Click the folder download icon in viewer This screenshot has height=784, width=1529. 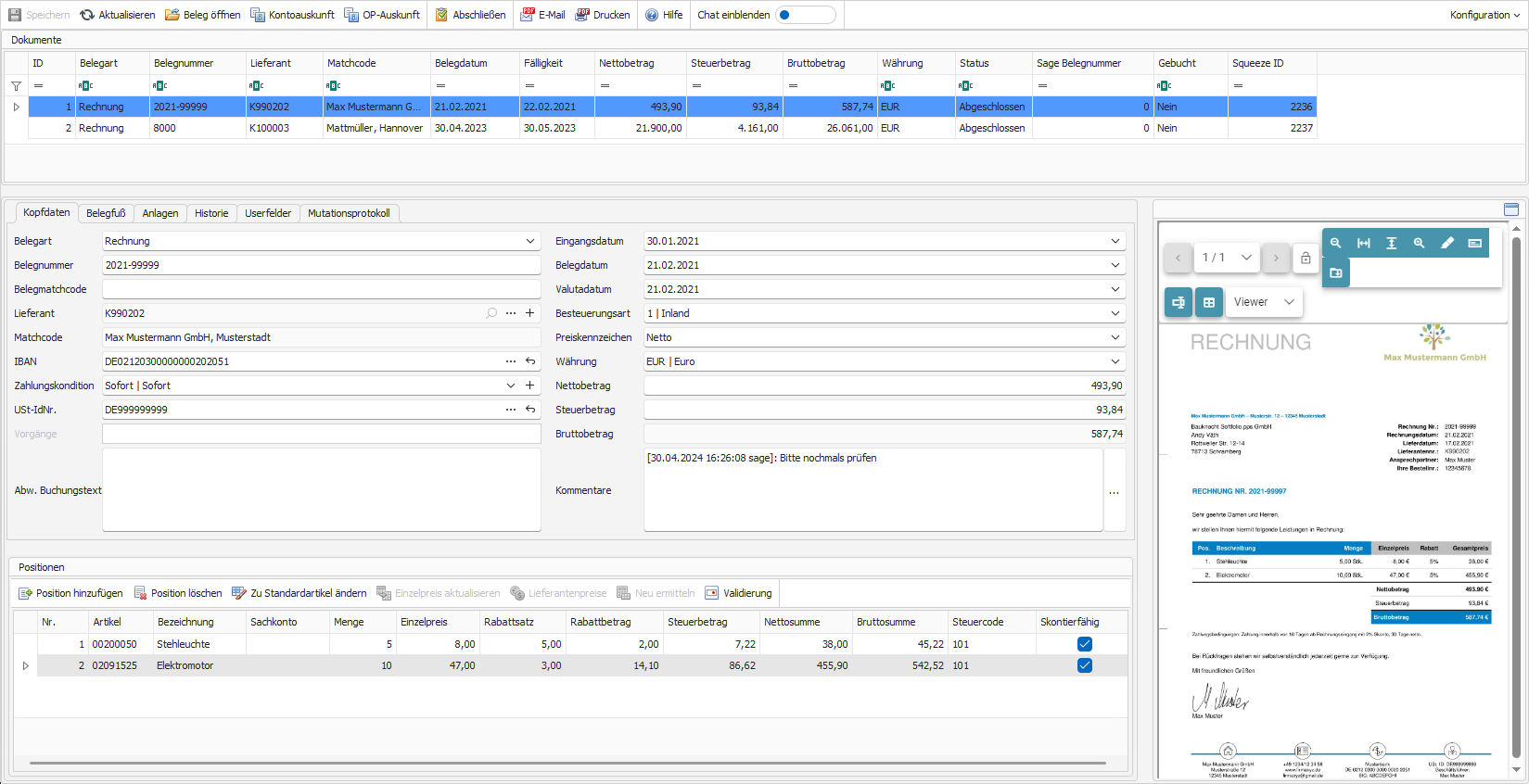pos(1335,273)
